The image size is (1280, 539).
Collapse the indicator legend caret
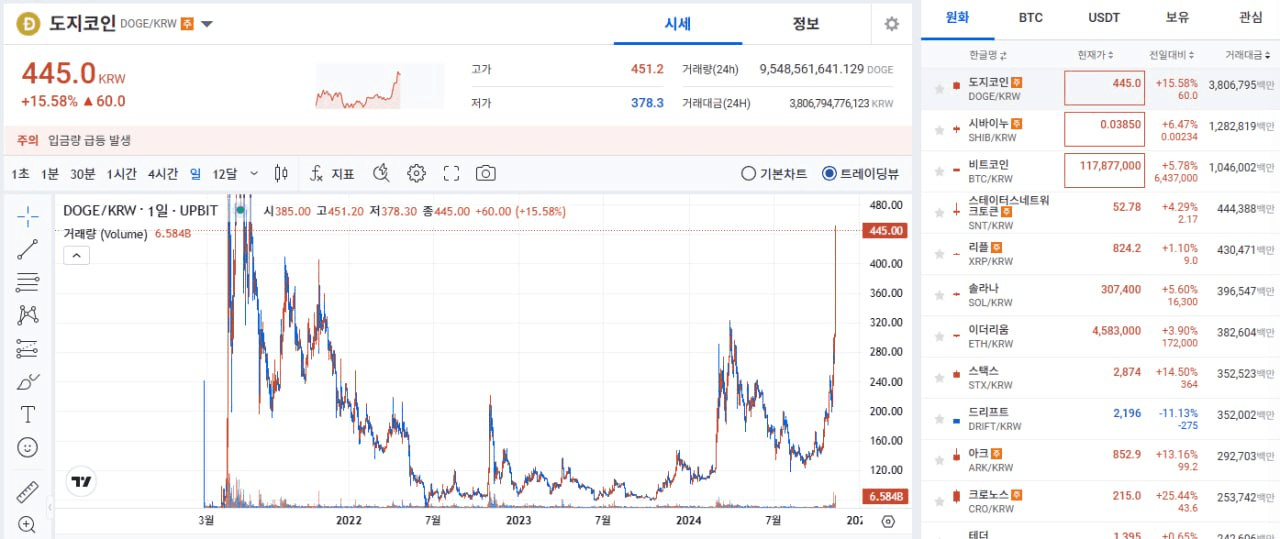[77, 255]
